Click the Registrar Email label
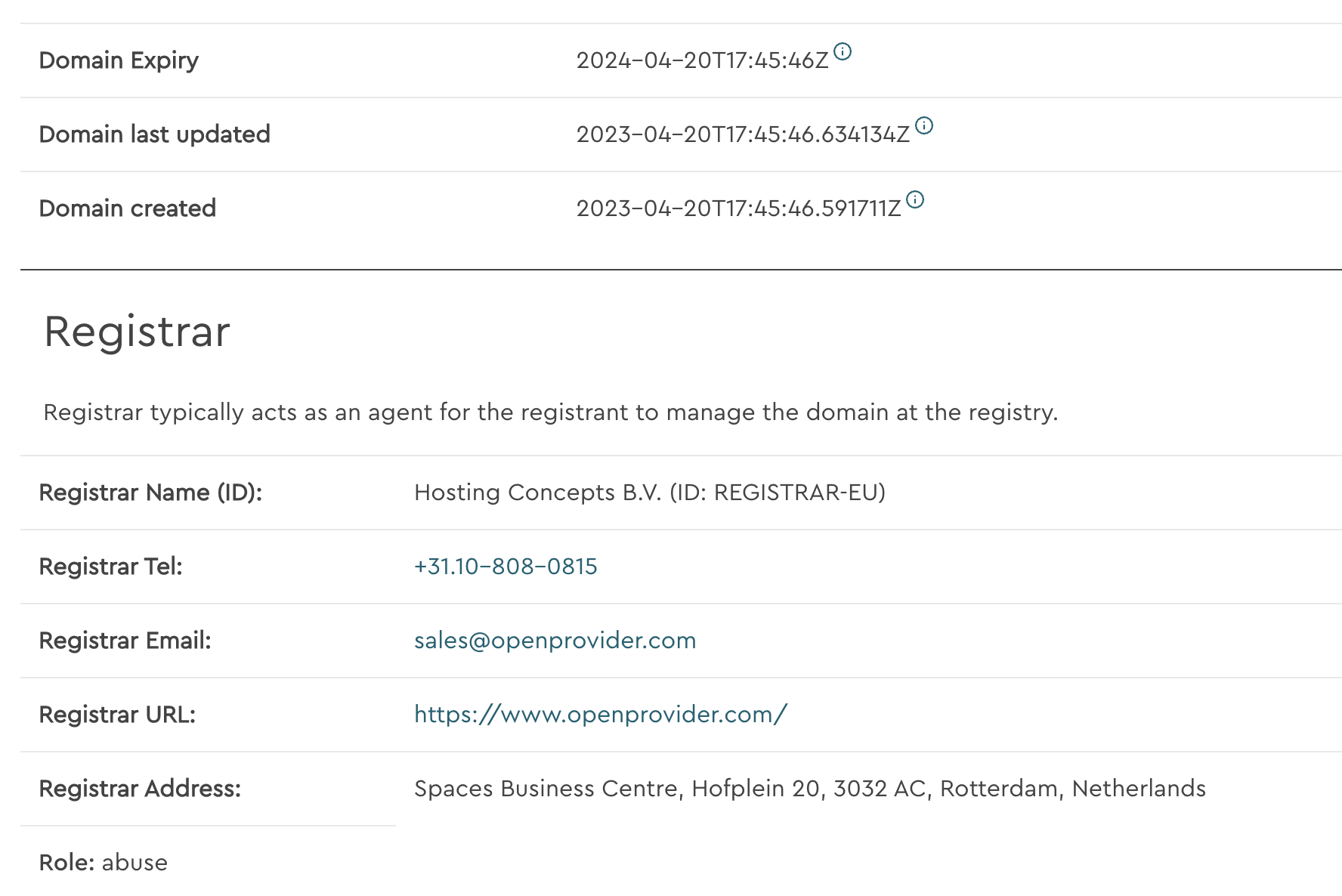Image resolution: width=1342 pixels, height=896 pixels. point(125,641)
